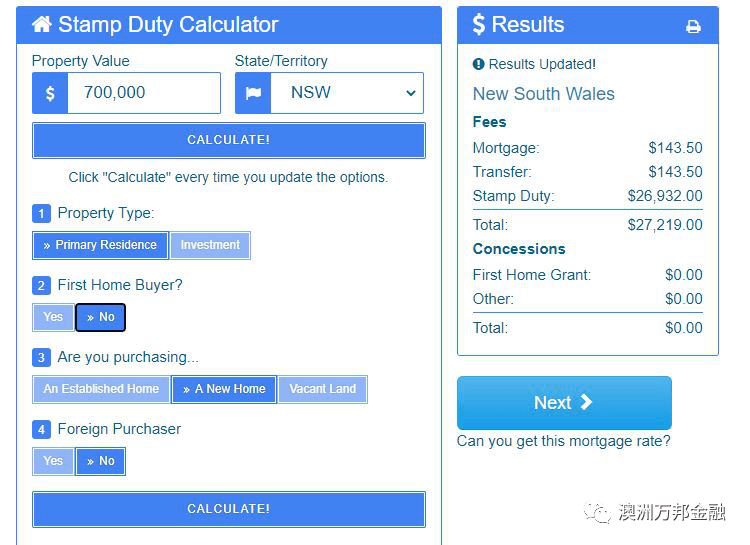Select Investment property type
This screenshot has width=750, height=545.
pyautogui.click(x=210, y=245)
